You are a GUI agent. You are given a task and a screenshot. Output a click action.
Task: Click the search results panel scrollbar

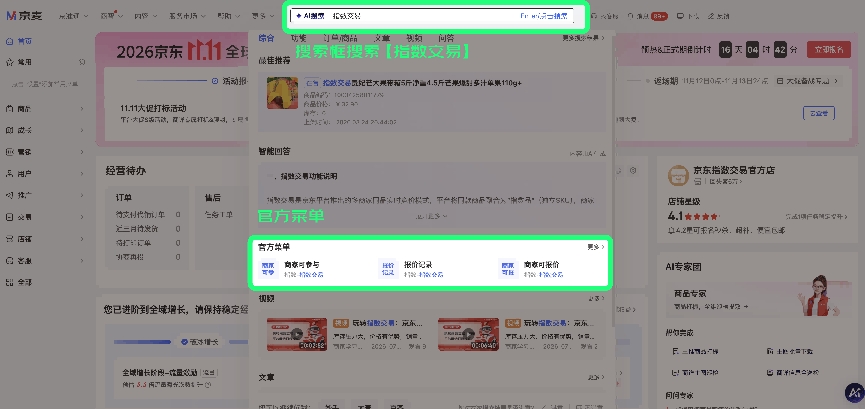click(x=613, y=182)
